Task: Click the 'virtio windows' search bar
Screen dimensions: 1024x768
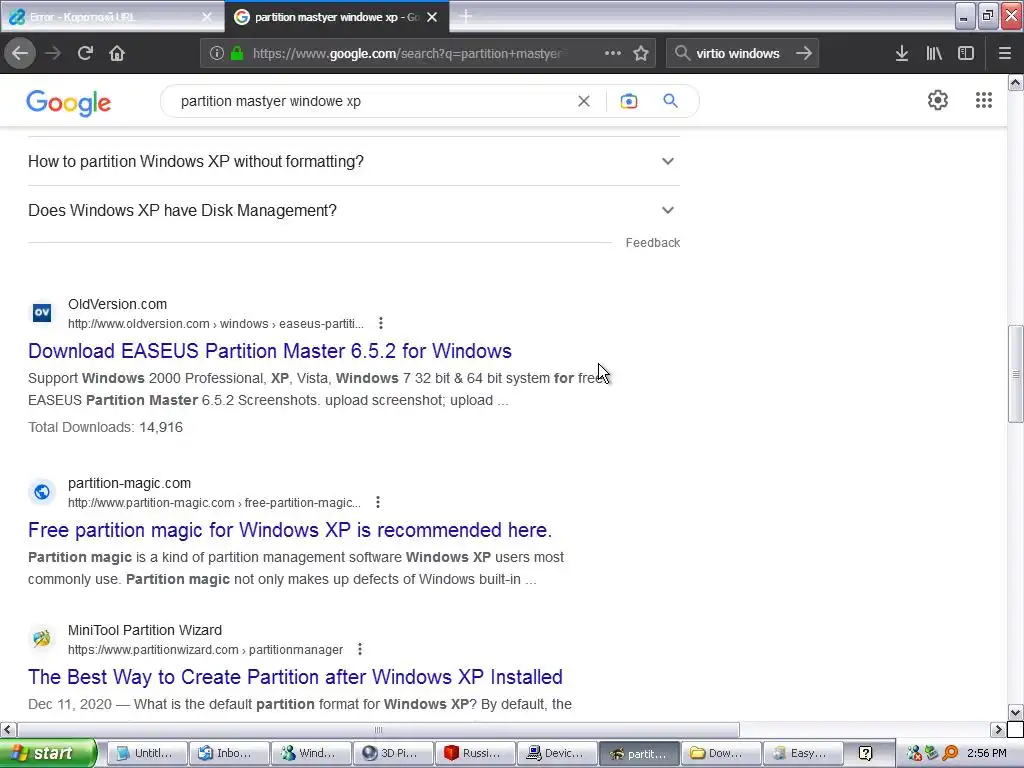Action: click(741, 53)
